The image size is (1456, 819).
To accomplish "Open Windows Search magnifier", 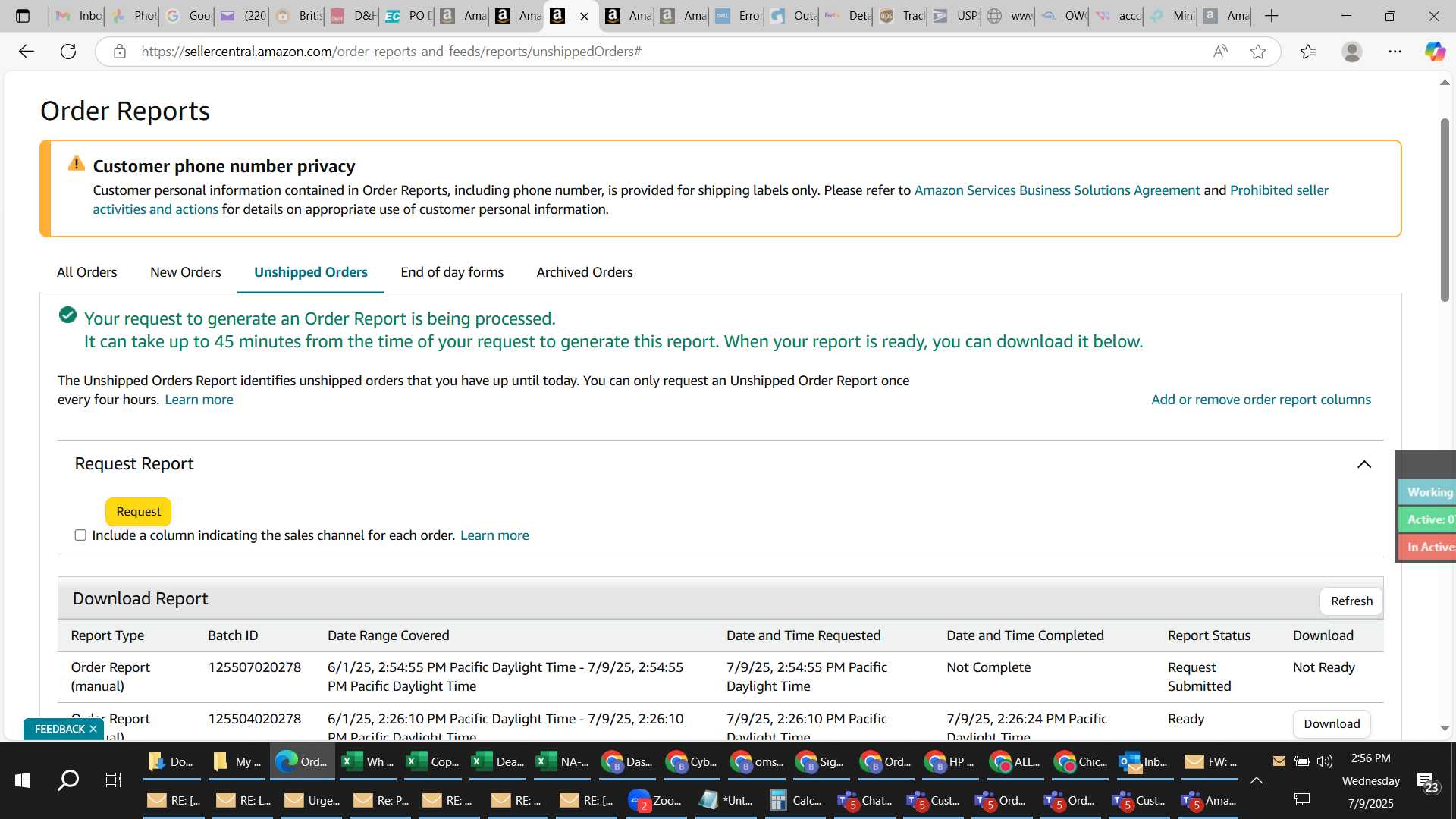I will (x=68, y=780).
